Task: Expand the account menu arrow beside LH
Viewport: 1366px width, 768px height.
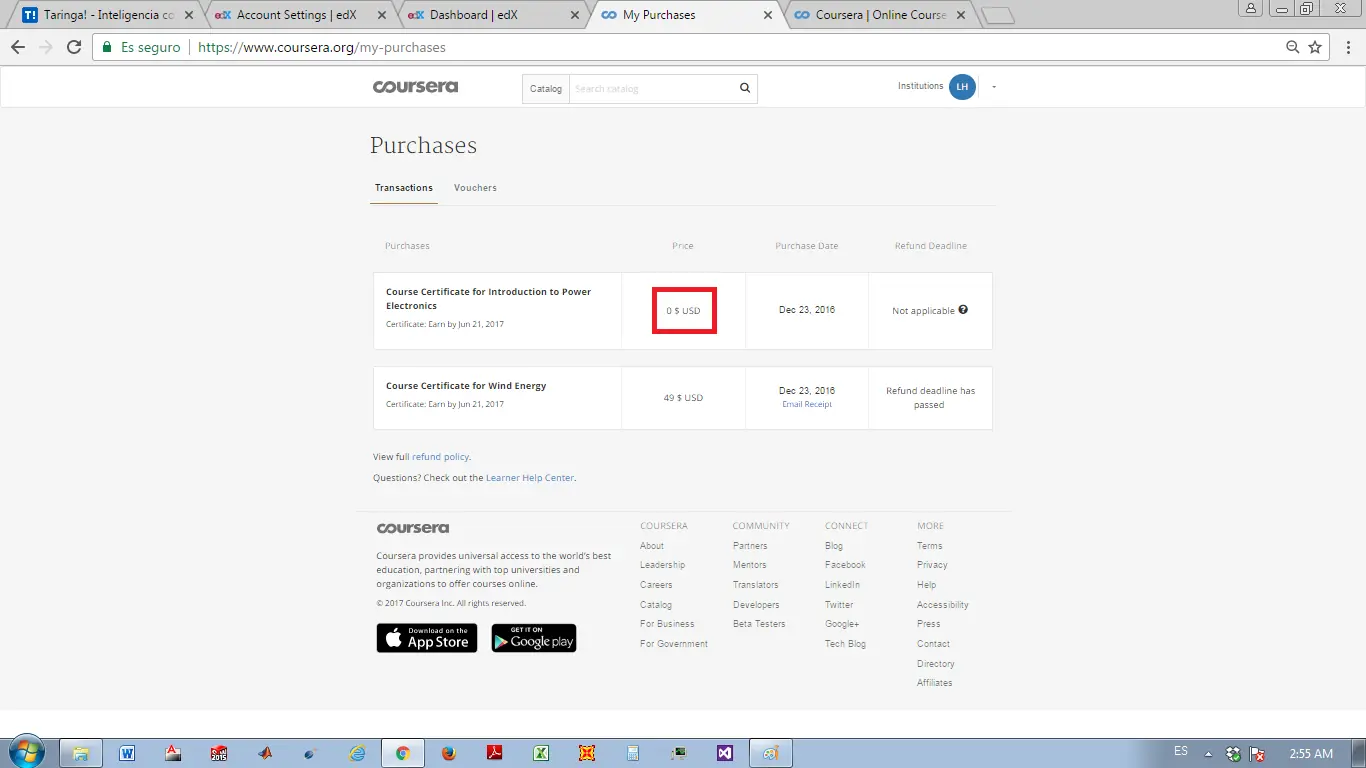Action: (994, 87)
